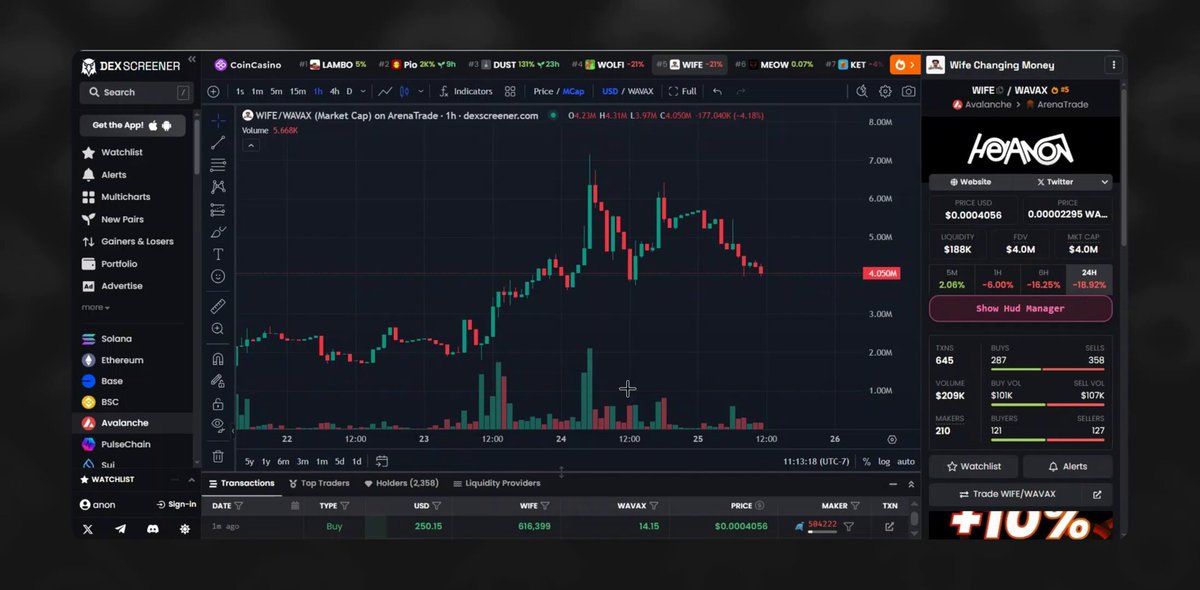
Task: Toggle lock all drawing tools
Action: (x=218, y=403)
